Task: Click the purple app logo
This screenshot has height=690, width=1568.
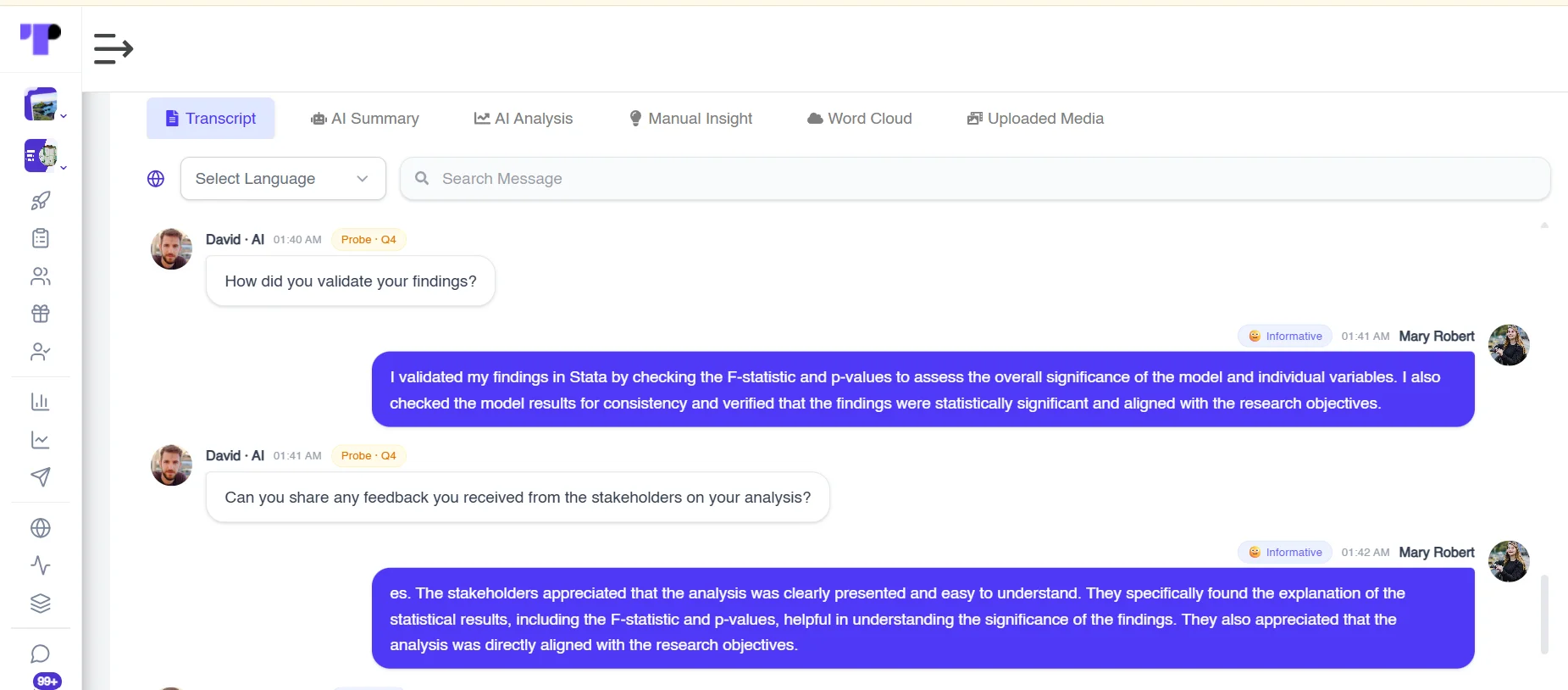Action: coord(41,38)
